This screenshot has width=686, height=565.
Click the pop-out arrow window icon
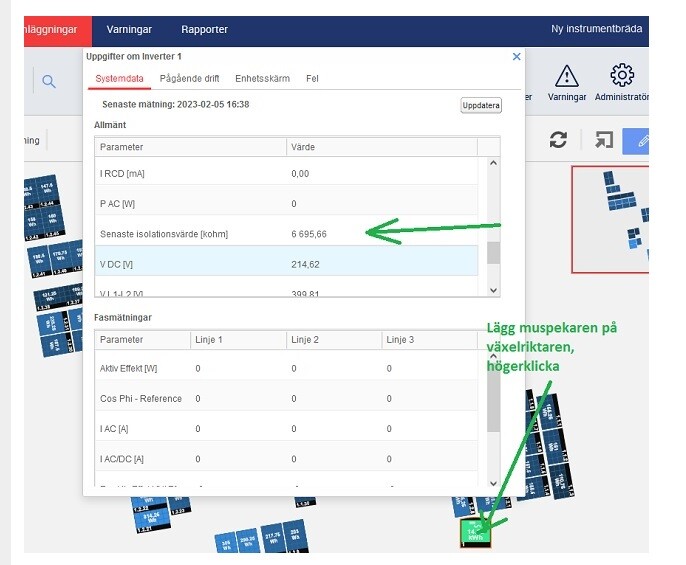pos(604,140)
